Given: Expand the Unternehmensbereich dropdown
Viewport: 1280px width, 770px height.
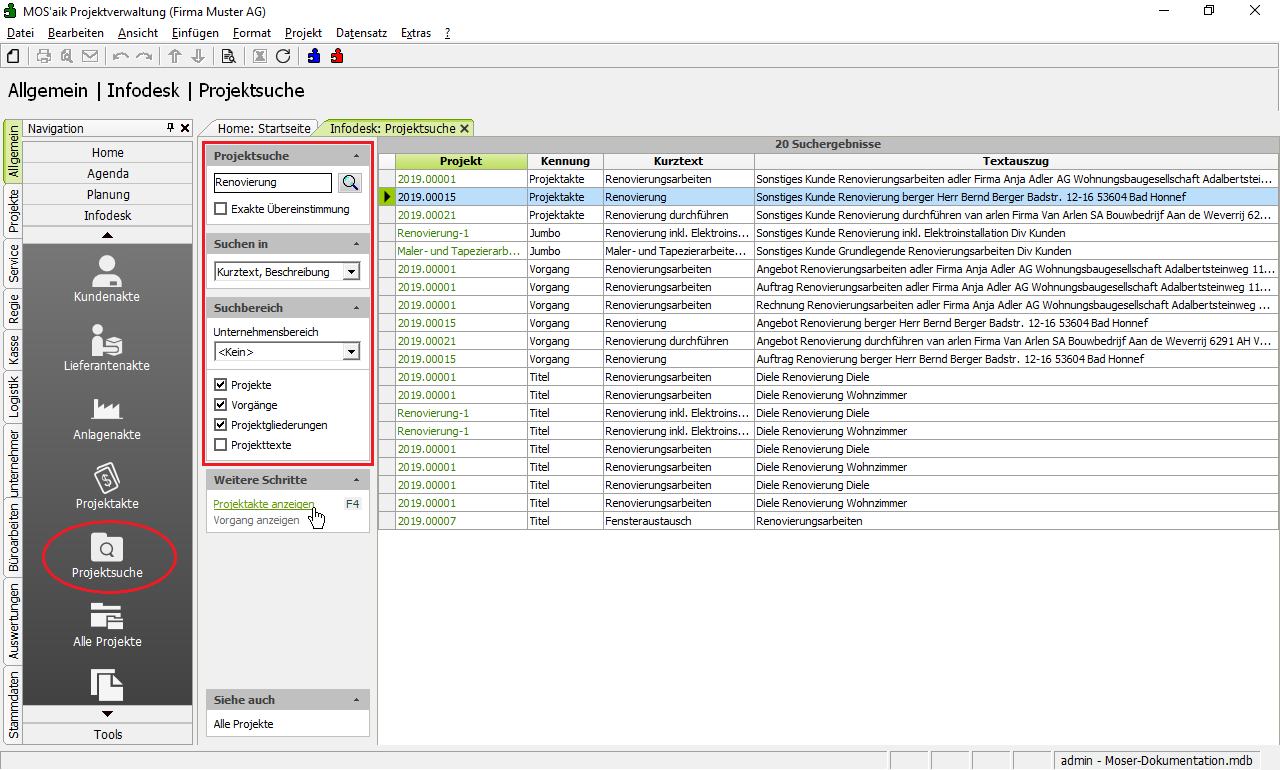Looking at the screenshot, I should 350,352.
